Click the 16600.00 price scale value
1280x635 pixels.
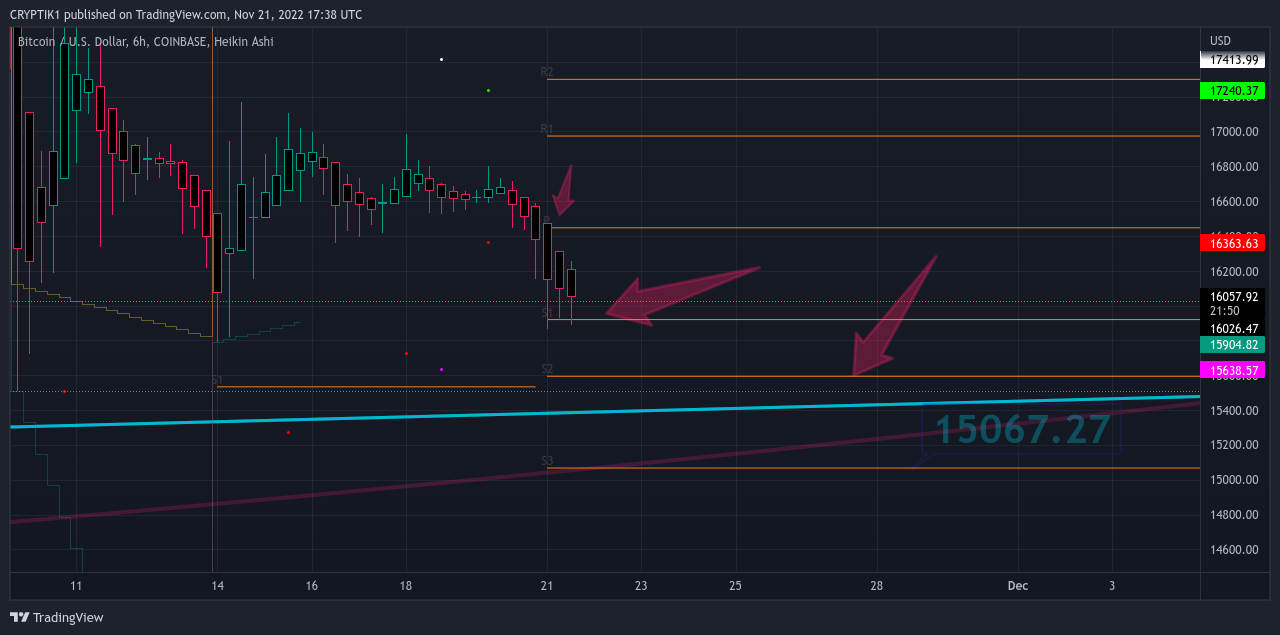pyautogui.click(x=1233, y=202)
